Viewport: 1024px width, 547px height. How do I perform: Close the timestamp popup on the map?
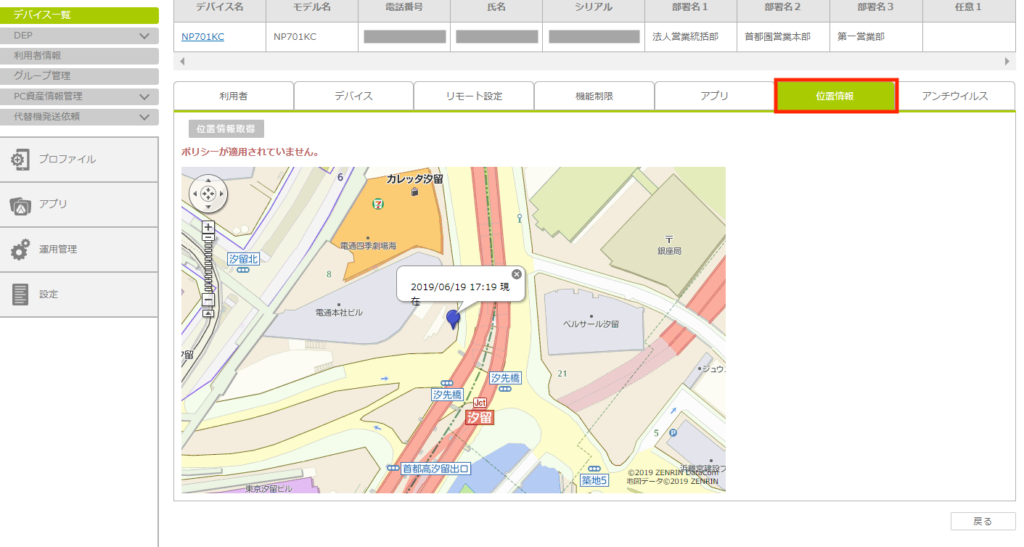click(x=517, y=274)
